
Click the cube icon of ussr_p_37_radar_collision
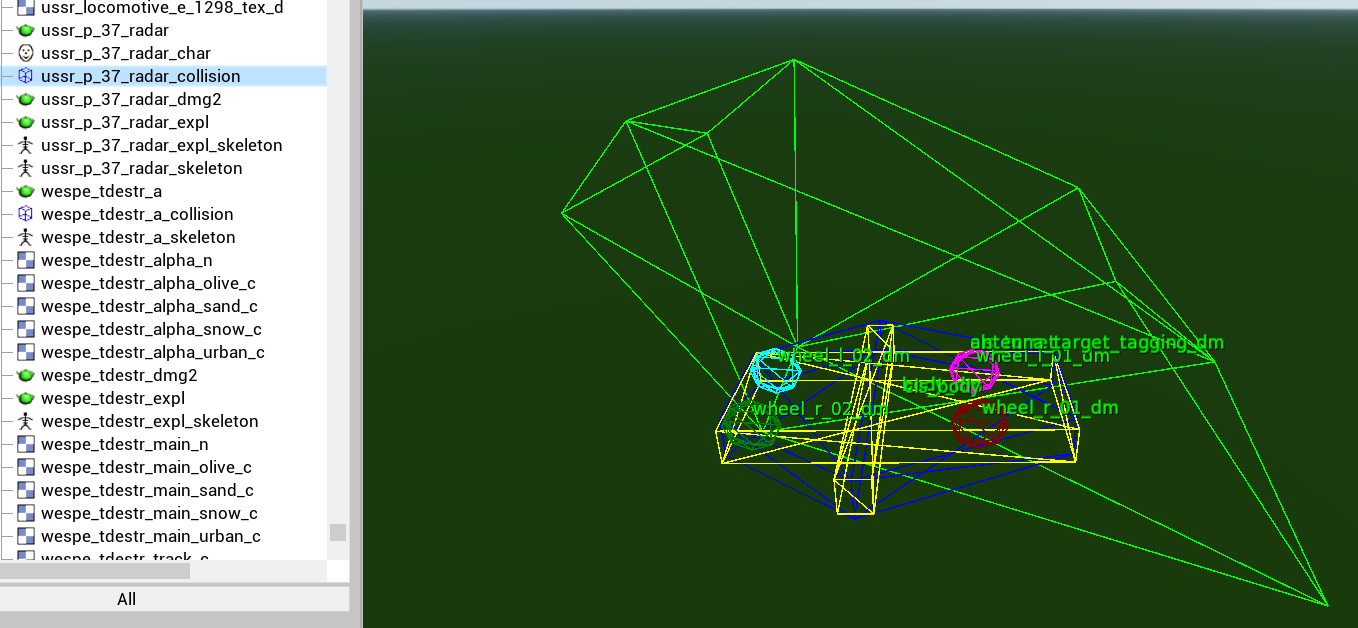26,76
